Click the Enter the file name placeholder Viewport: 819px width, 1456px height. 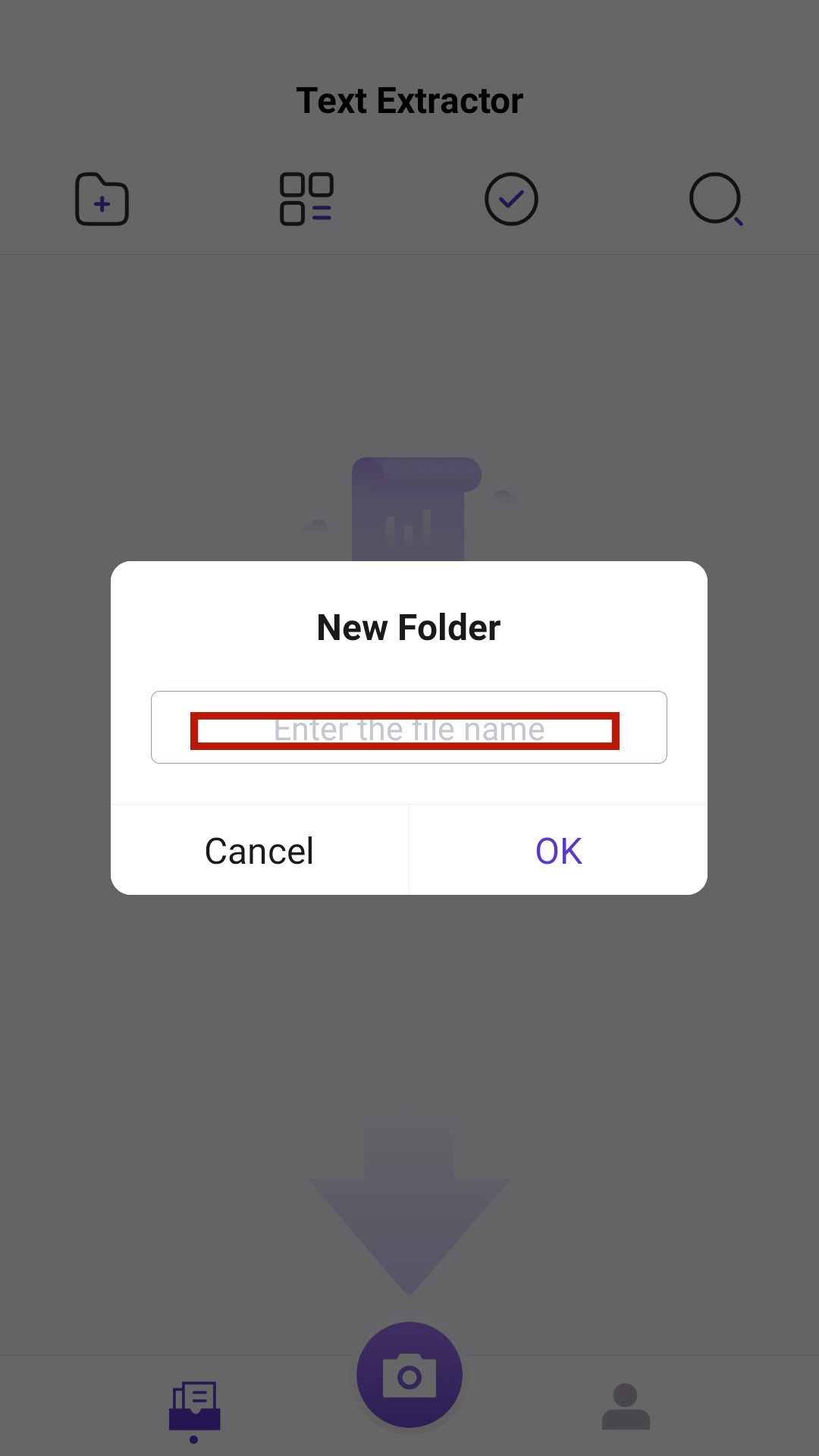pos(409,730)
